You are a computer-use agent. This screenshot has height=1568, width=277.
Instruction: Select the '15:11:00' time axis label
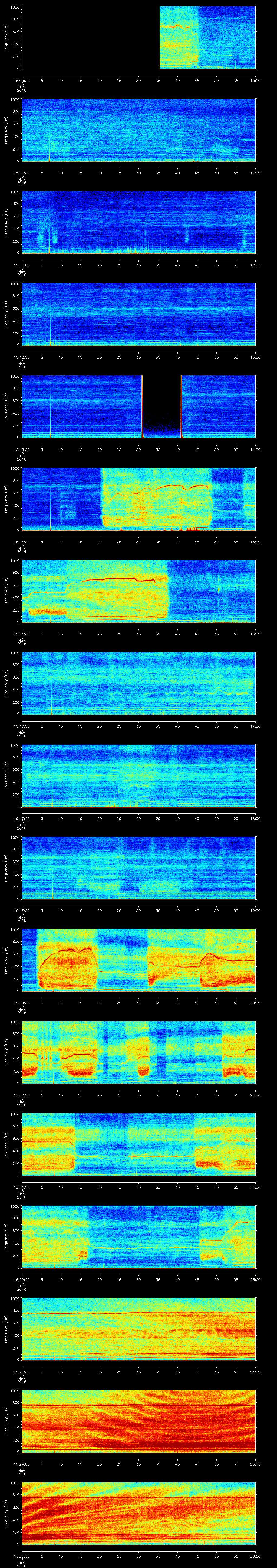point(21,265)
